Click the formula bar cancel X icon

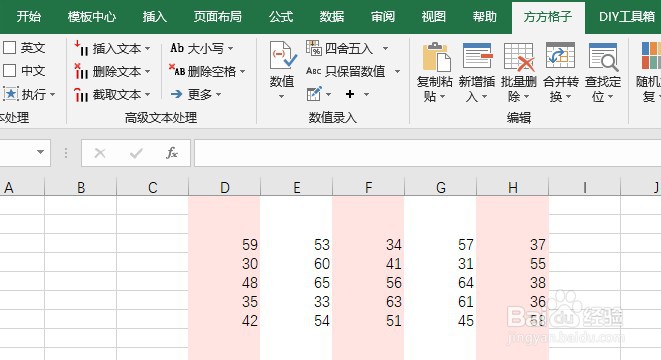coord(100,153)
